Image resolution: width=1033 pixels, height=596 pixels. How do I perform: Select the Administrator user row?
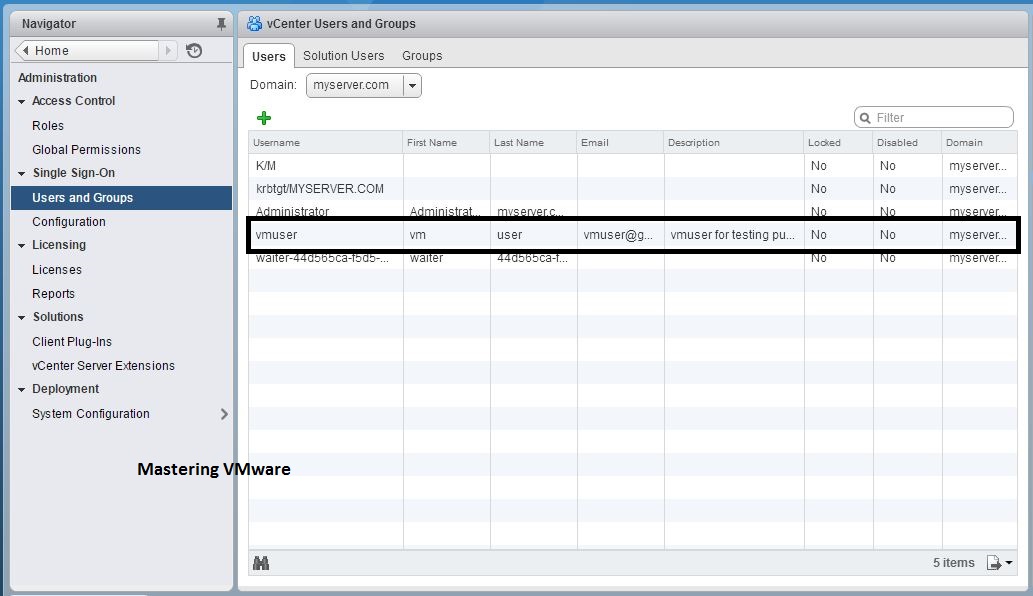(x=632, y=211)
